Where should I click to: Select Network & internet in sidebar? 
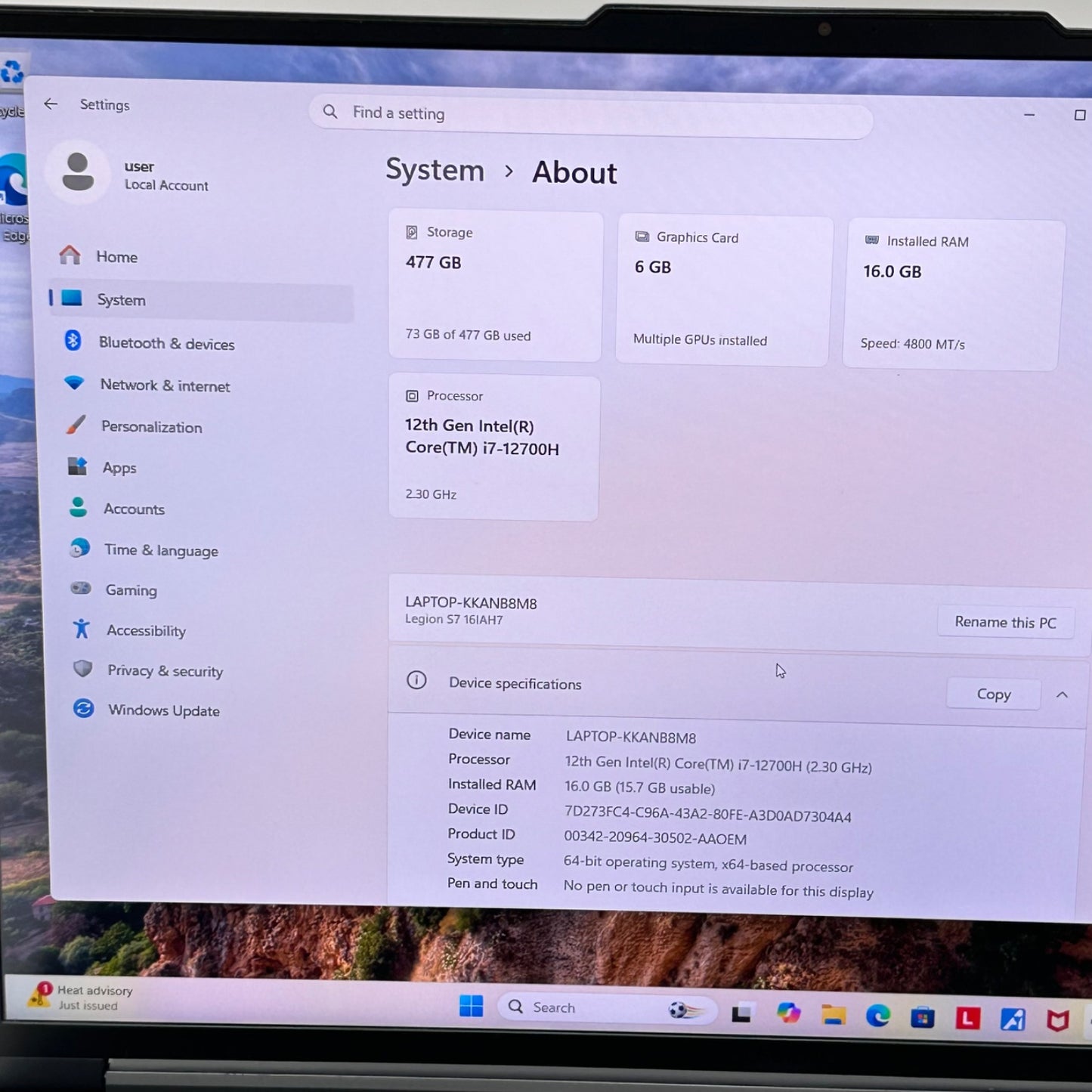[x=201, y=385]
